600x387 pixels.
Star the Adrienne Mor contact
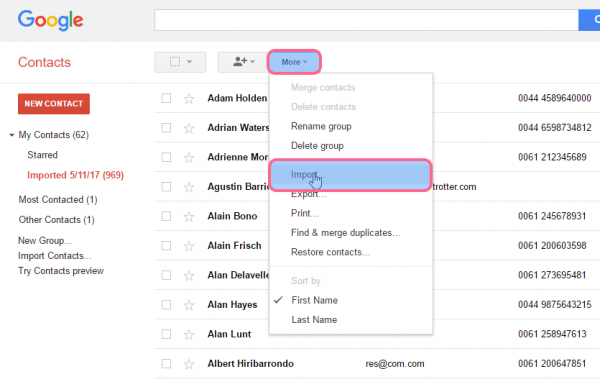(189, 157)
